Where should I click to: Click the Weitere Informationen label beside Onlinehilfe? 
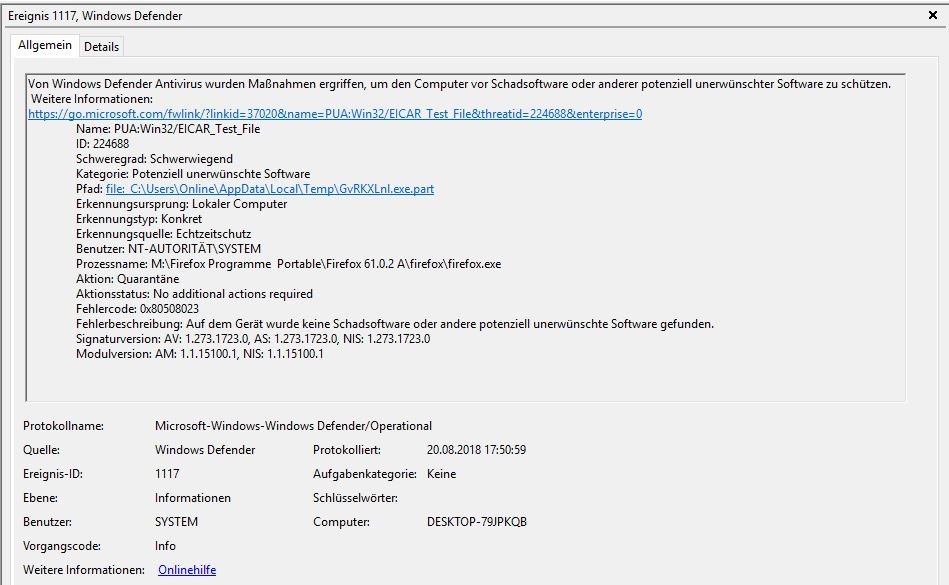click(84, 570)
